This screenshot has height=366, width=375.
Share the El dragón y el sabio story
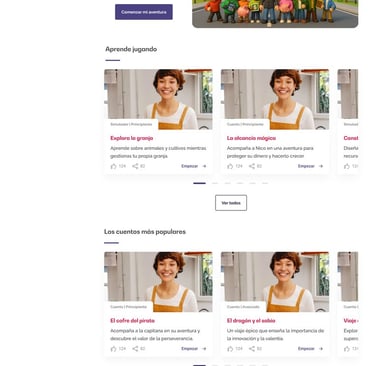click(x=252, y=349)
